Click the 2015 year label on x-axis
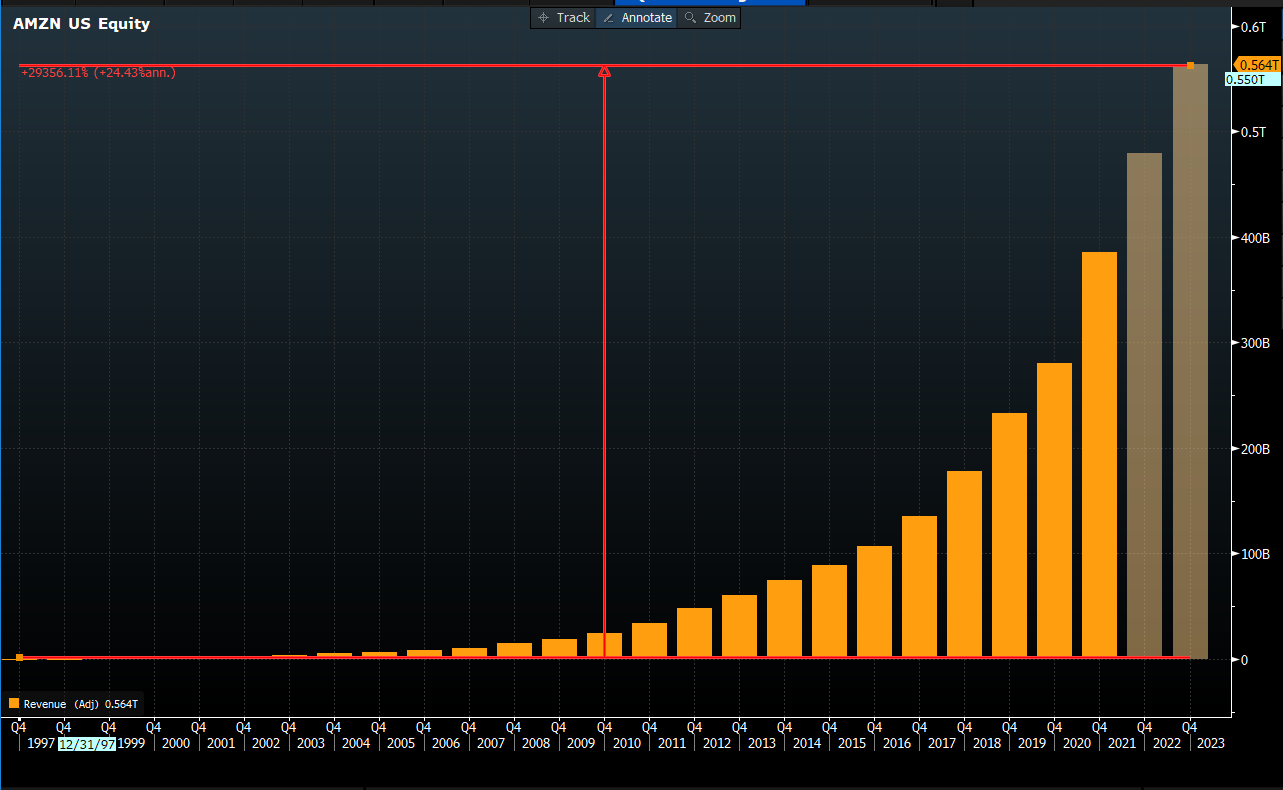 (852, 744)
